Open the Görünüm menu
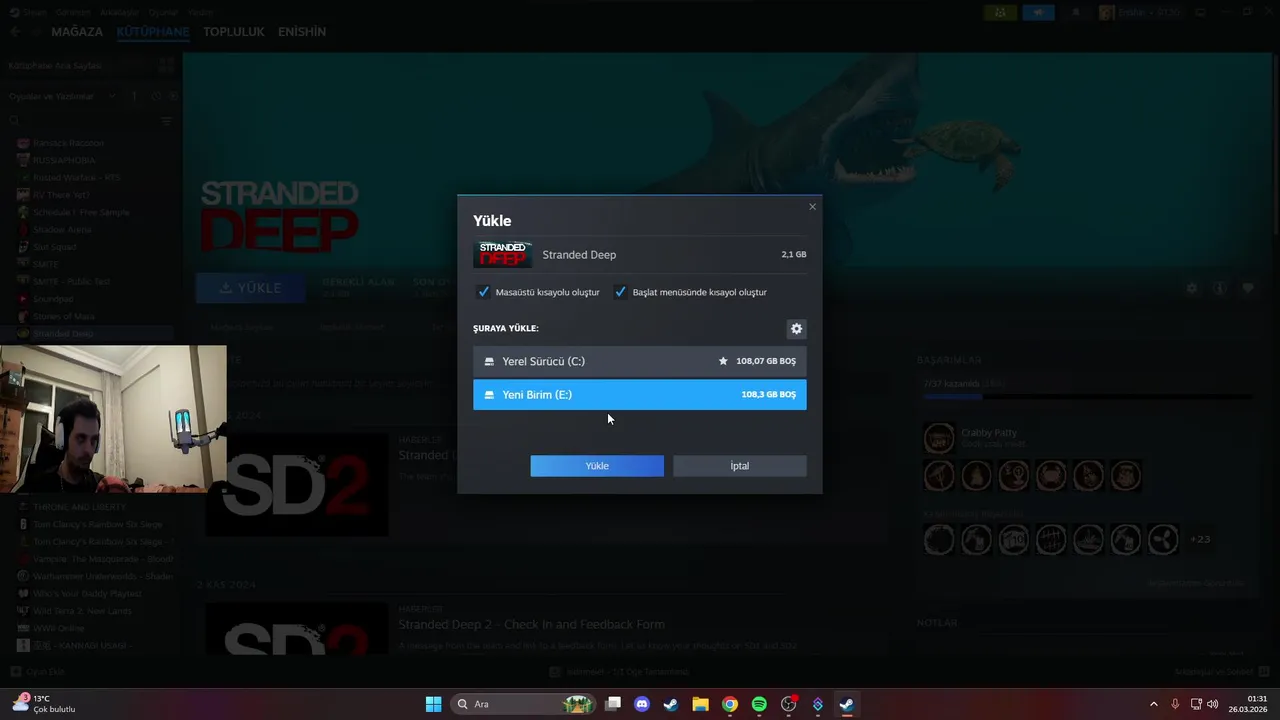Viewport: 1280px width, 720px height. click(72, 12)
